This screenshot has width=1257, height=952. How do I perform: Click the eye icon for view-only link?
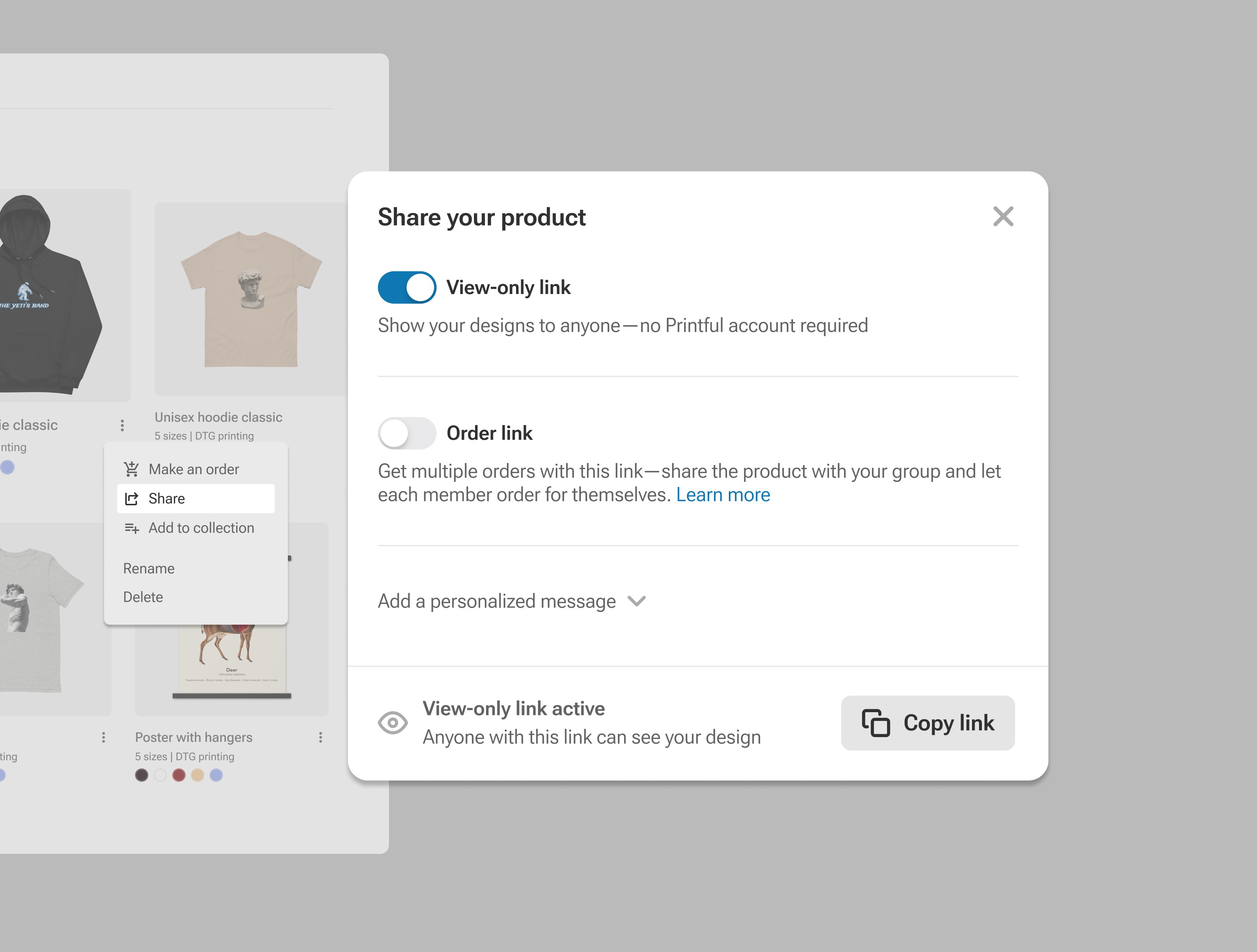[x=394, y=722]
